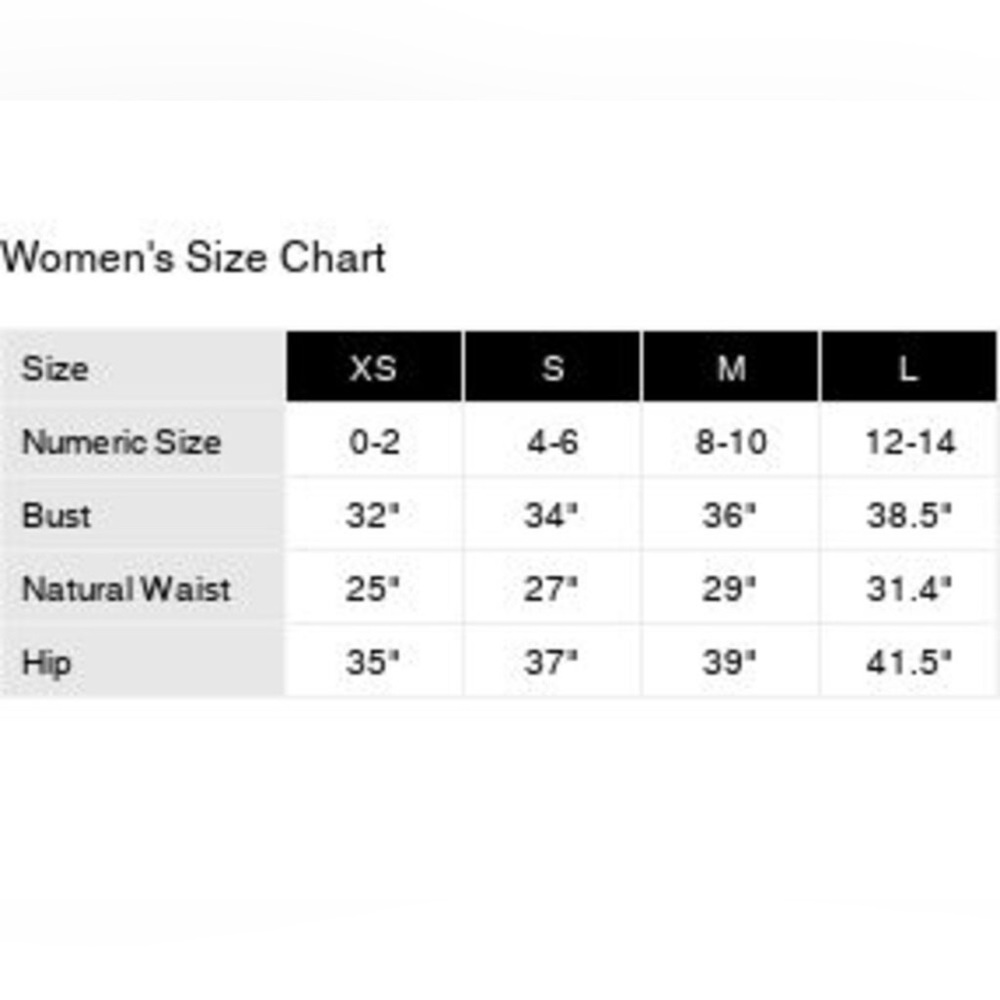Click the Women's Size Chart heading

[x=193, y=258]
